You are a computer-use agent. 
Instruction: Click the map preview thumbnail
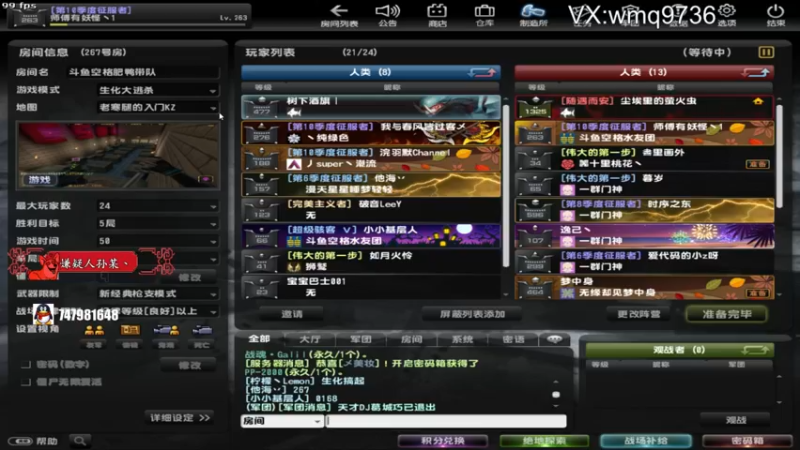coord(117,155)
